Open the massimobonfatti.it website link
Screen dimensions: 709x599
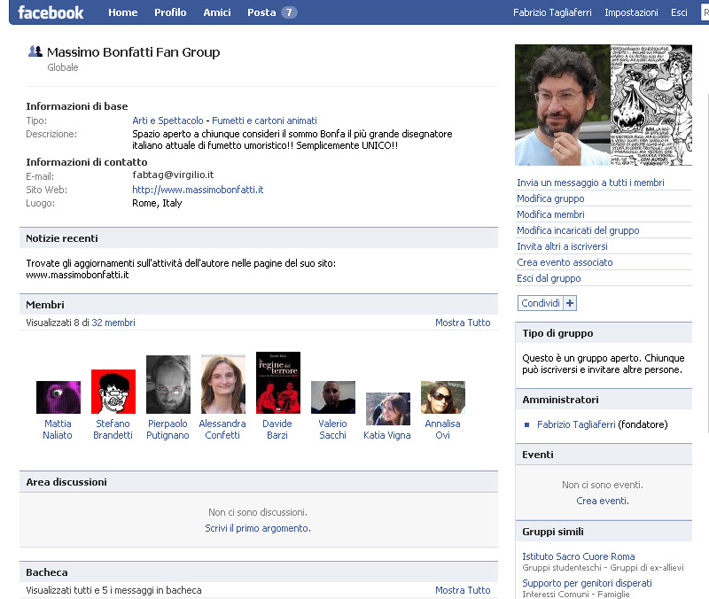(198, 190)
